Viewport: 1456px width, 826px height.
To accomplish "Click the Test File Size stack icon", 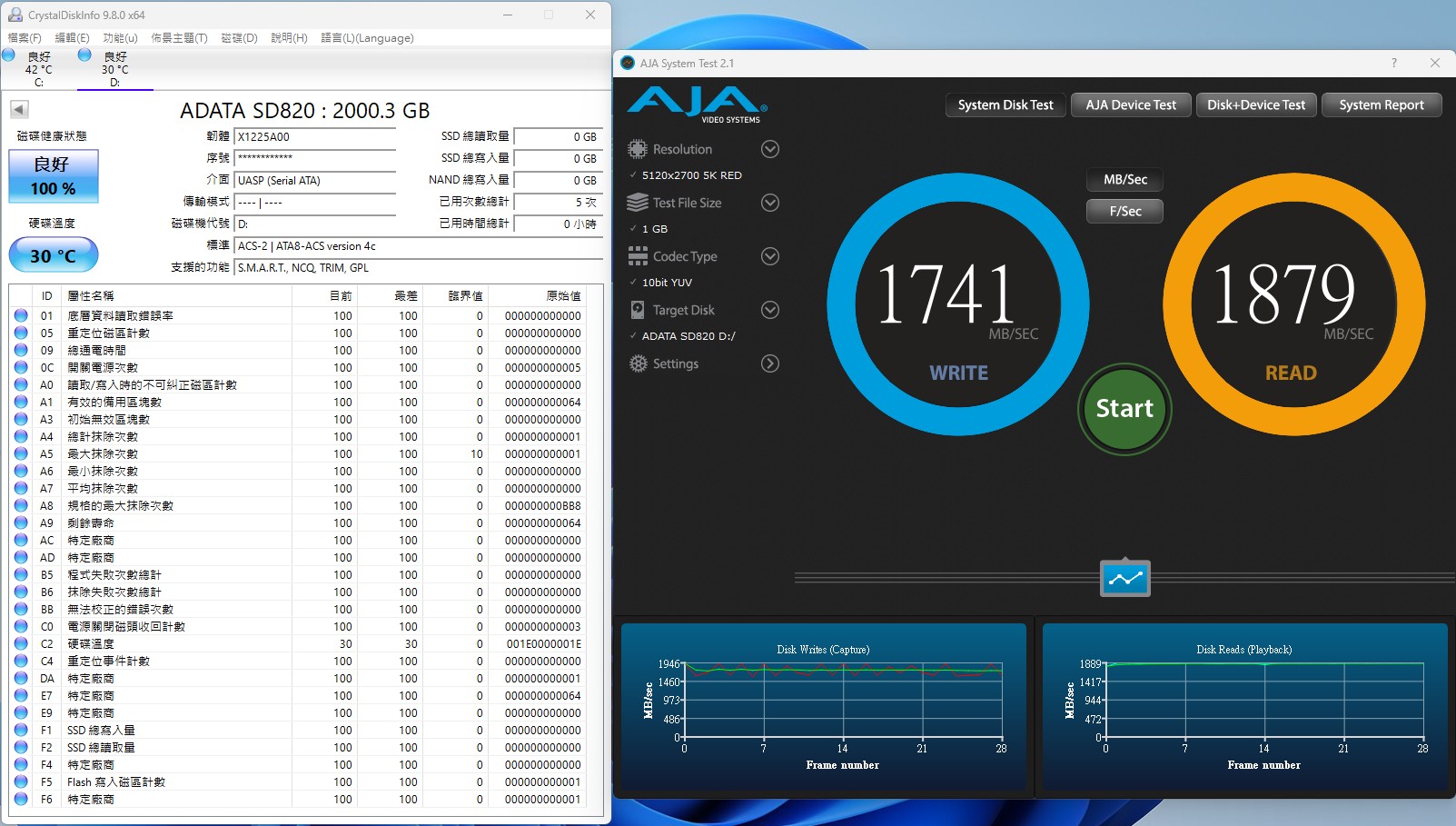I will [638, 203].
